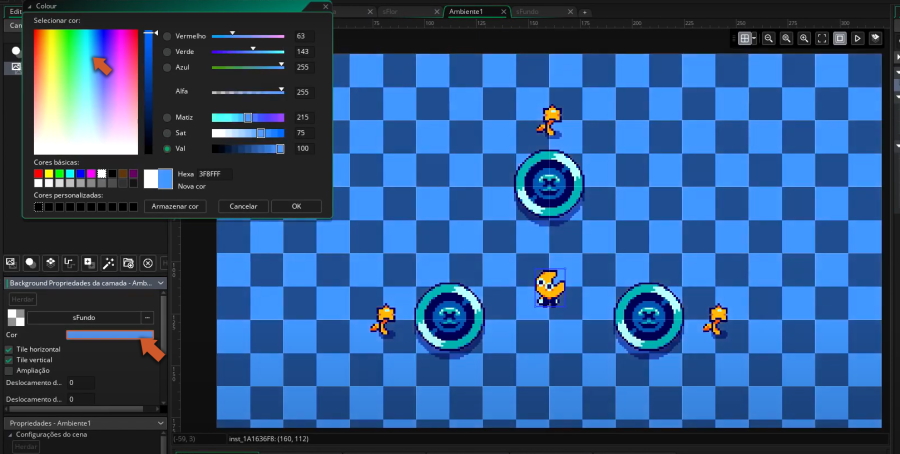Collapse the Colour dialog title triangle
Screen dimensions: 900x454
click(x=30, y=6)
